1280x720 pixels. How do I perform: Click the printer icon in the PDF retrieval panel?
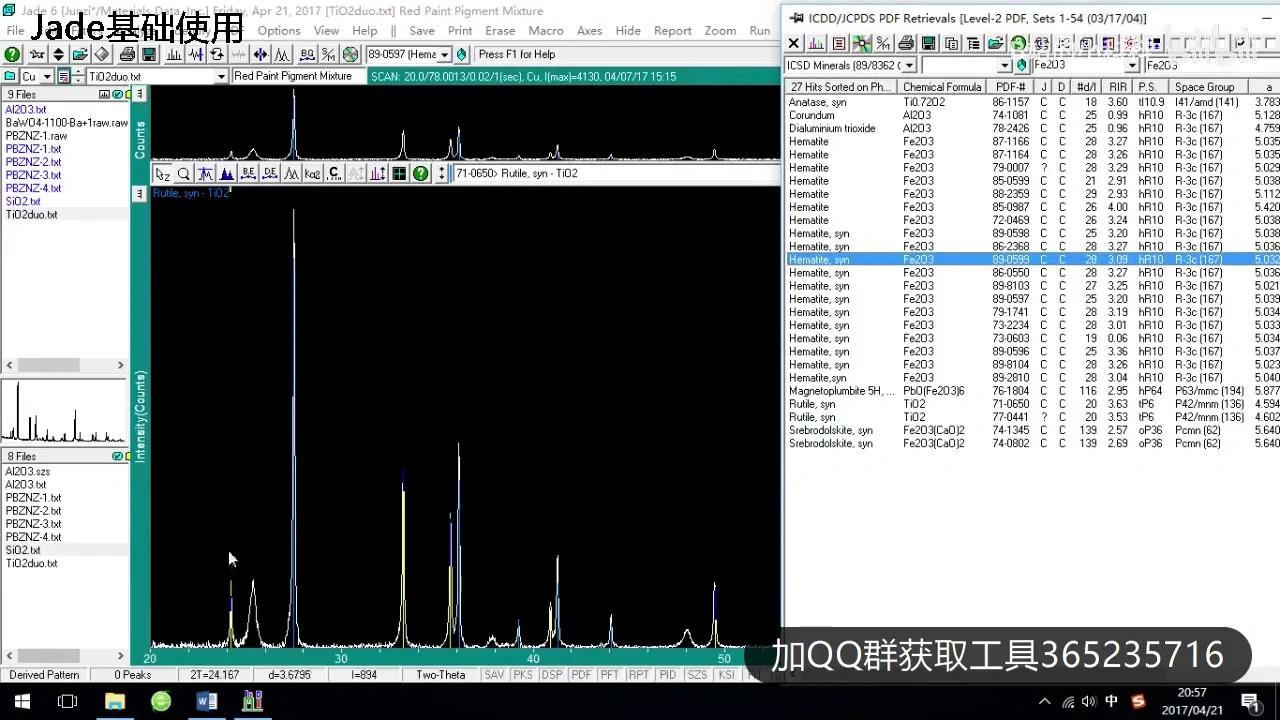[x=904, y=44]
